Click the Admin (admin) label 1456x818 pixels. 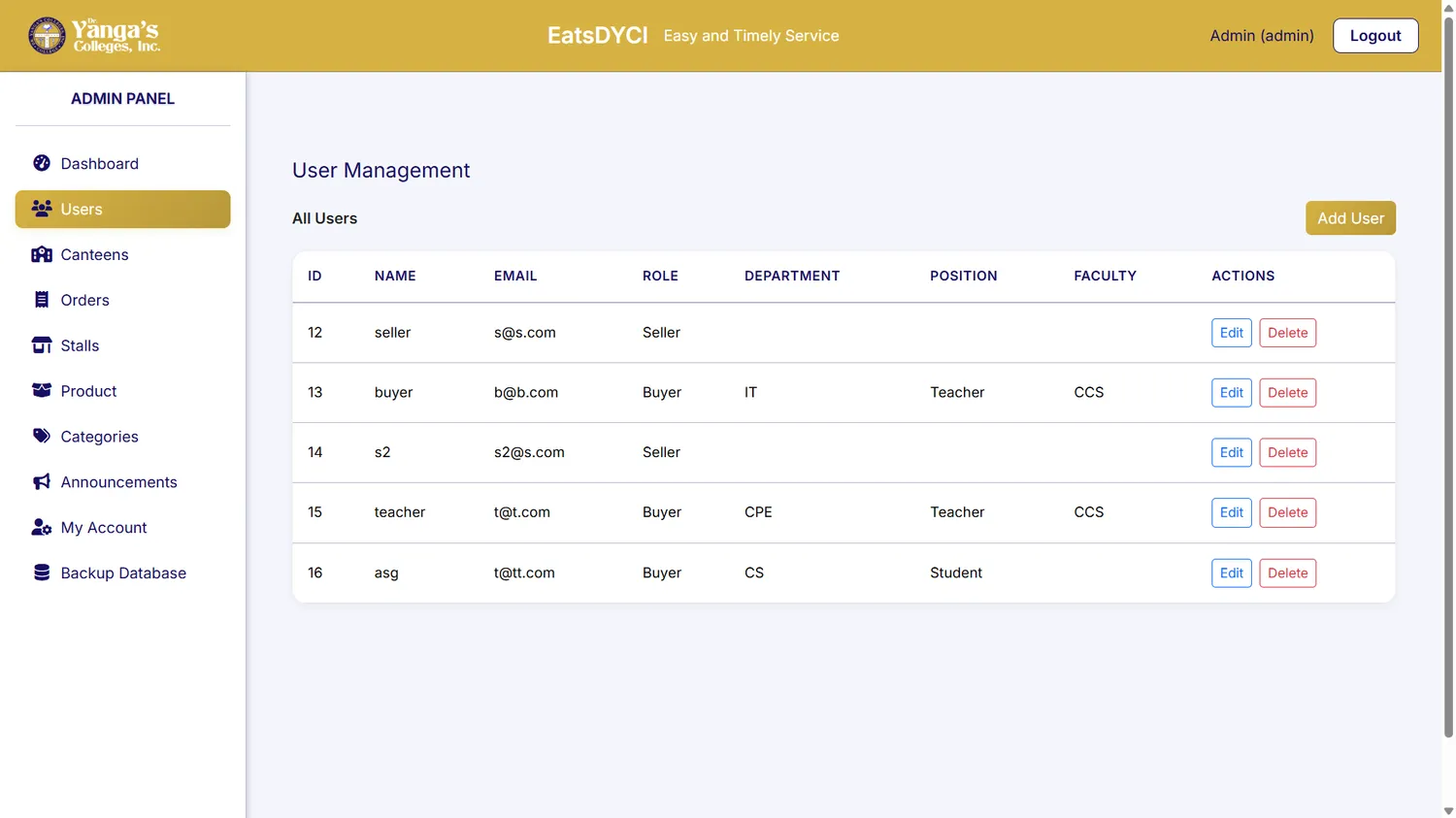coord(1262,36)
